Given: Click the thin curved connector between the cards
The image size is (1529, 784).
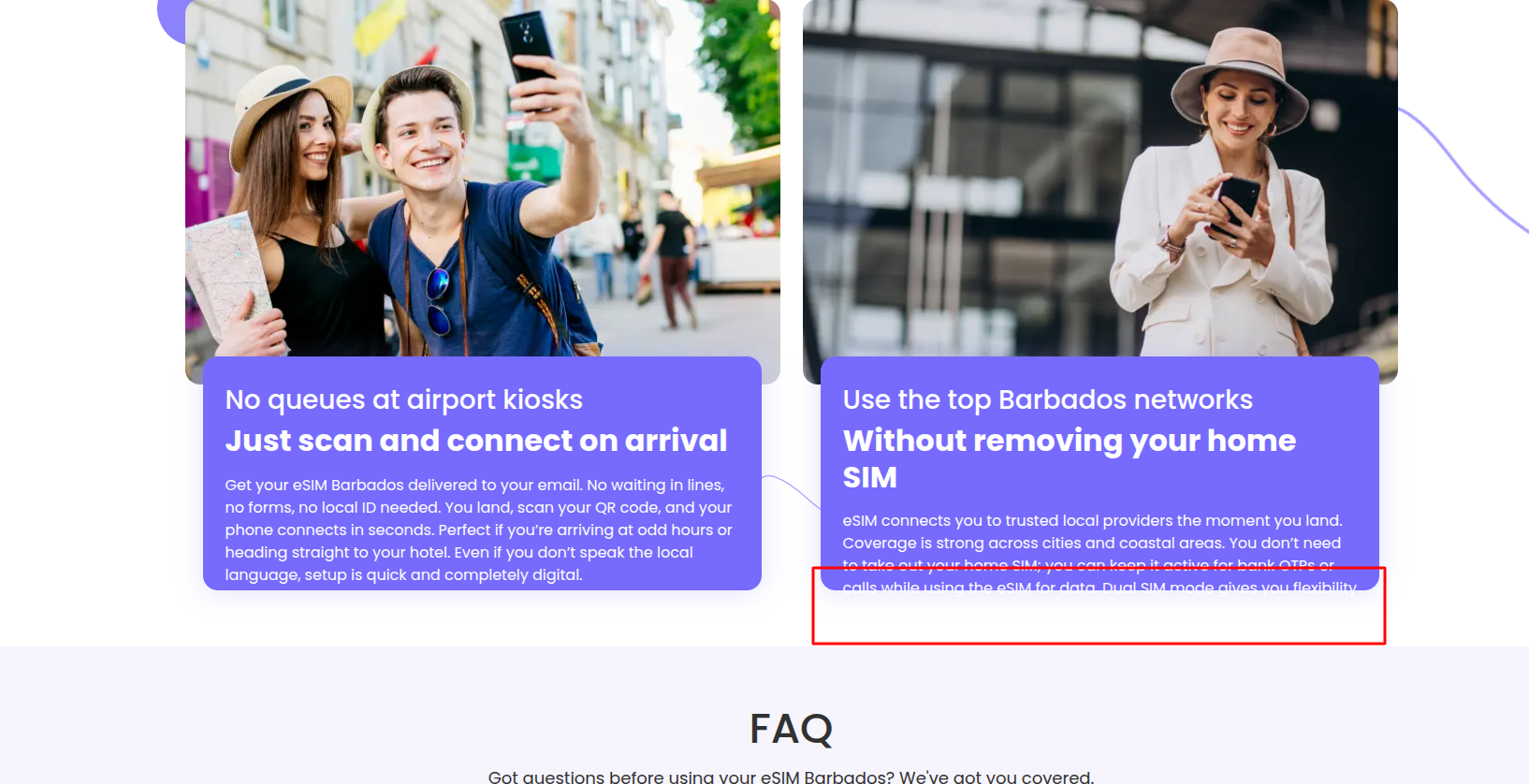Looking at the screenshot, I should pos(792,491).
